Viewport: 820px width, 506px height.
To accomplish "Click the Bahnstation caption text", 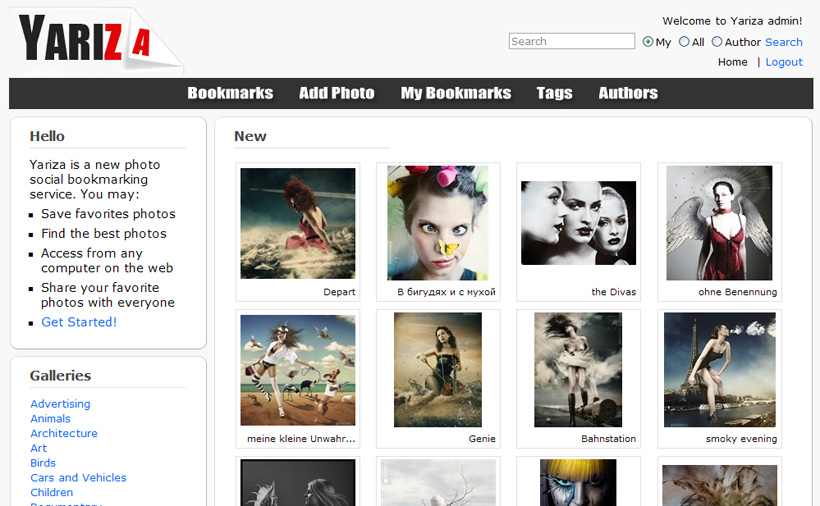I will point(608,439).
